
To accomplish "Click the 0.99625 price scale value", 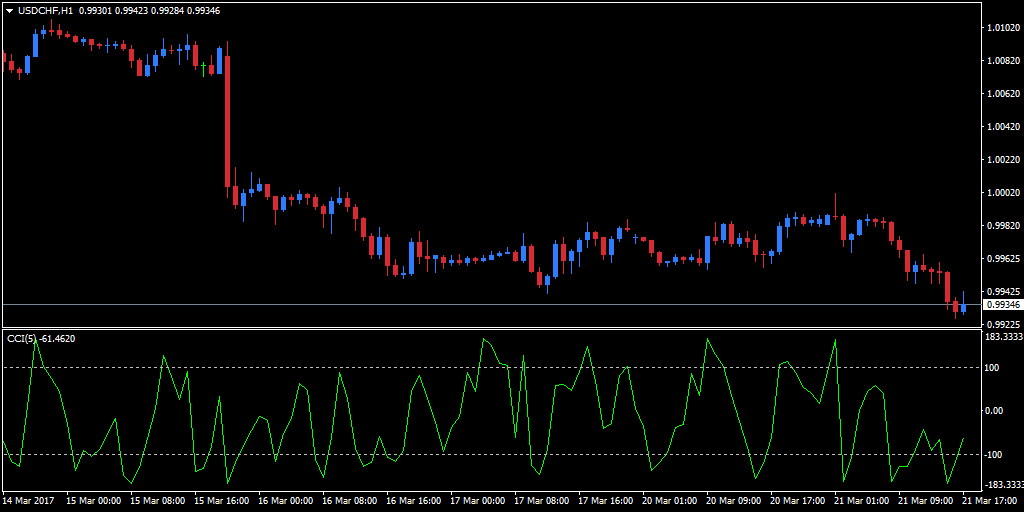I will pos(1002,259).
